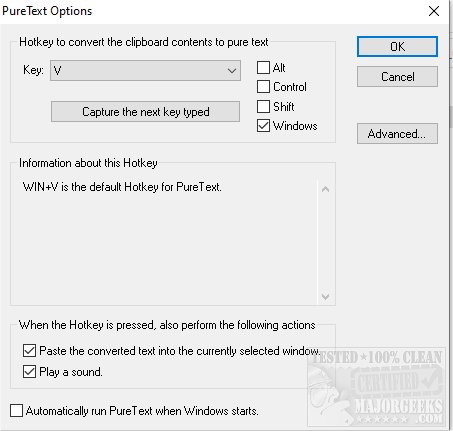Open the Key combo box showing V

[x=145, y=70]
